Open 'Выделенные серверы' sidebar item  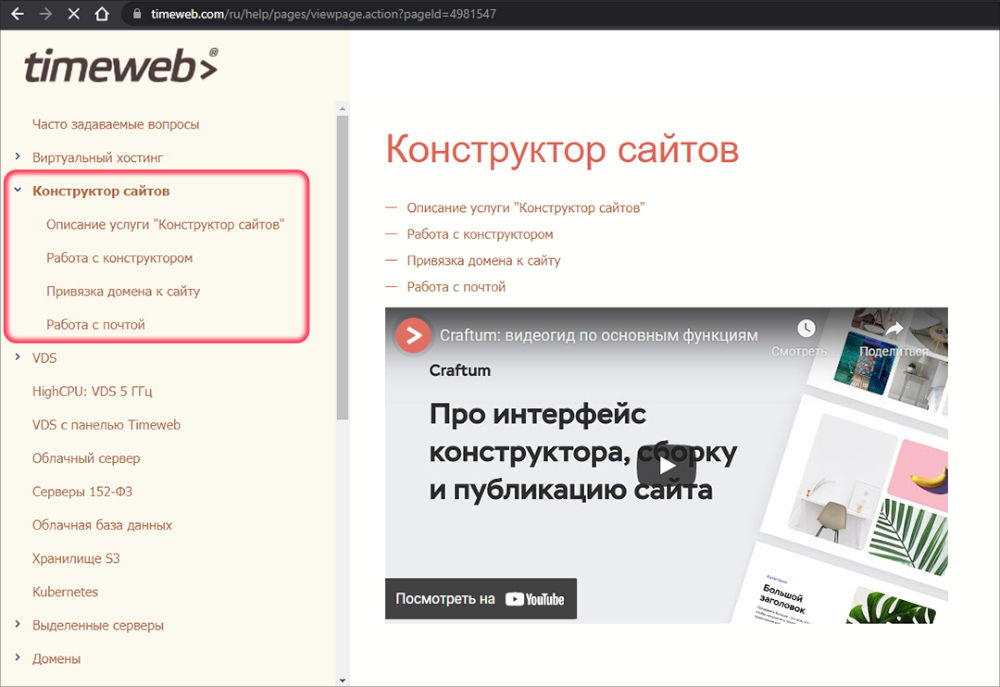98,626
